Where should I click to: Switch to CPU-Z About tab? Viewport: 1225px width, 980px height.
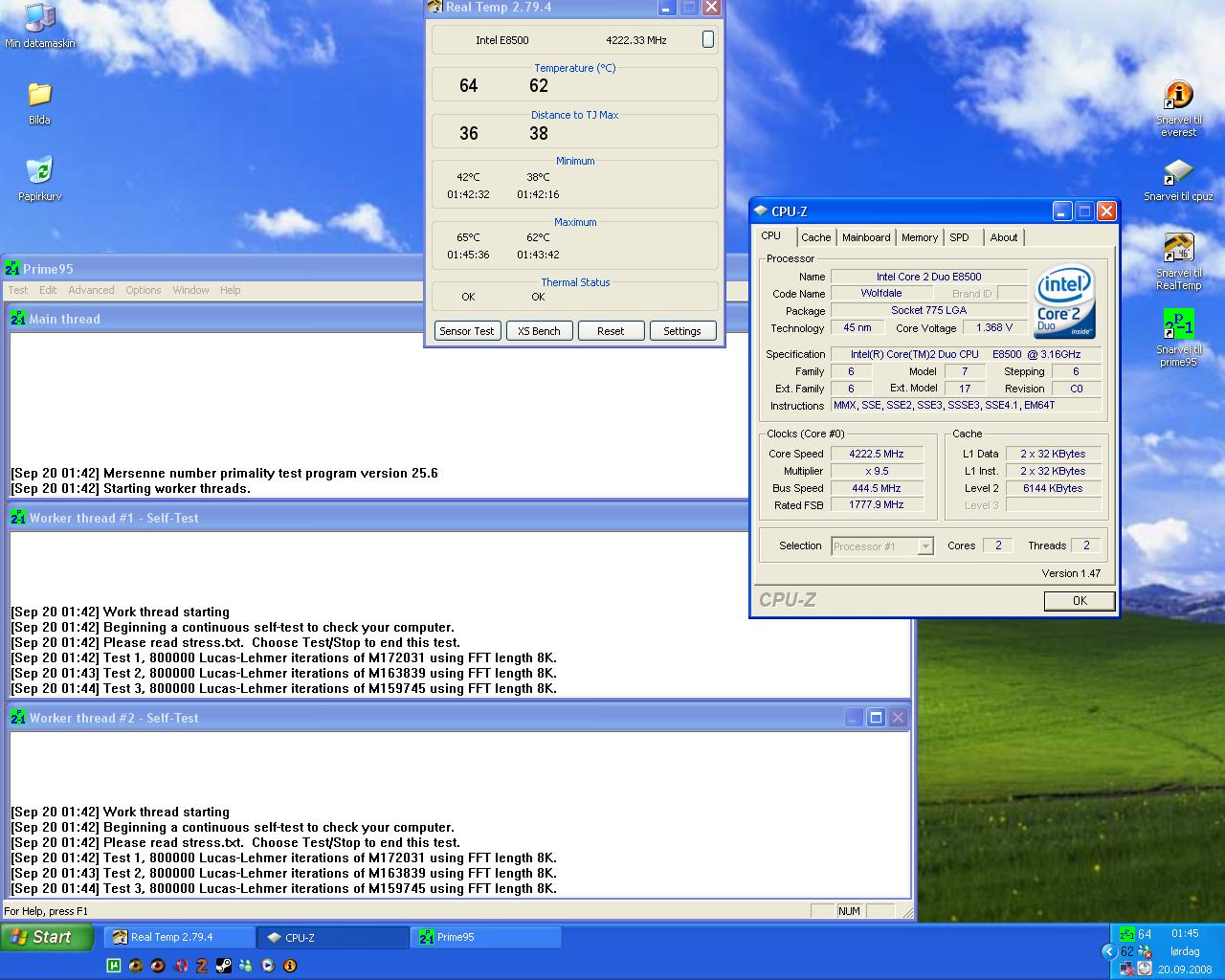click(1004, 237)
